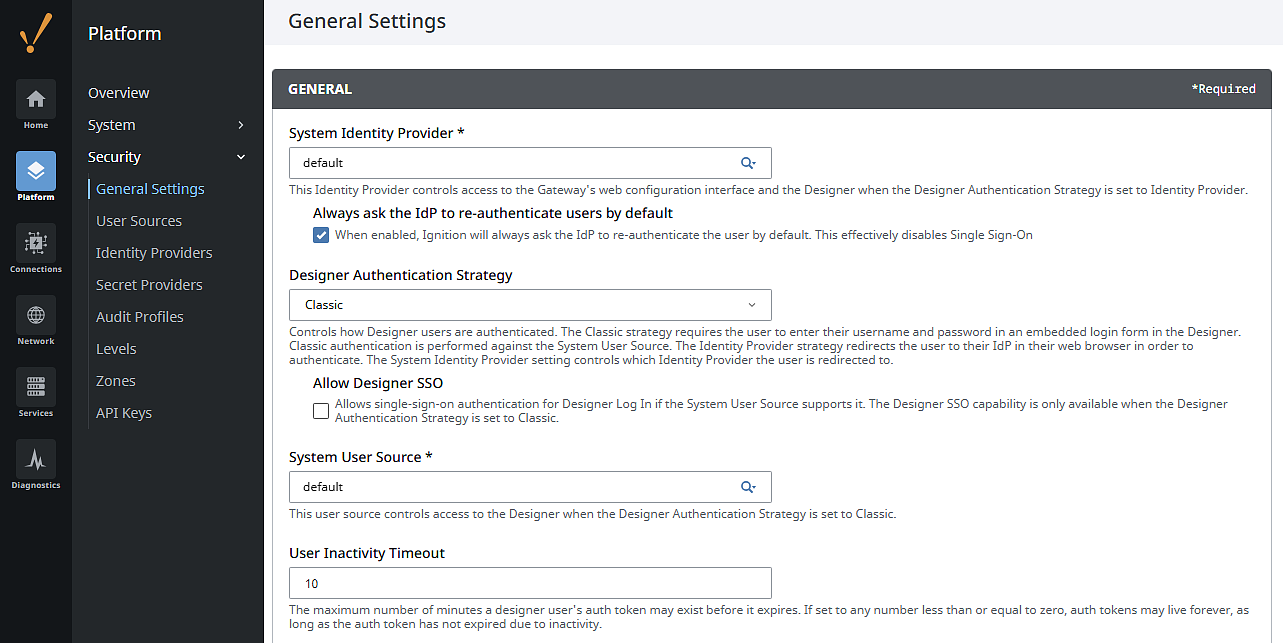1283x643 pixels.
Task: Click the Security menu label
Action: click(x=115, y=157)
